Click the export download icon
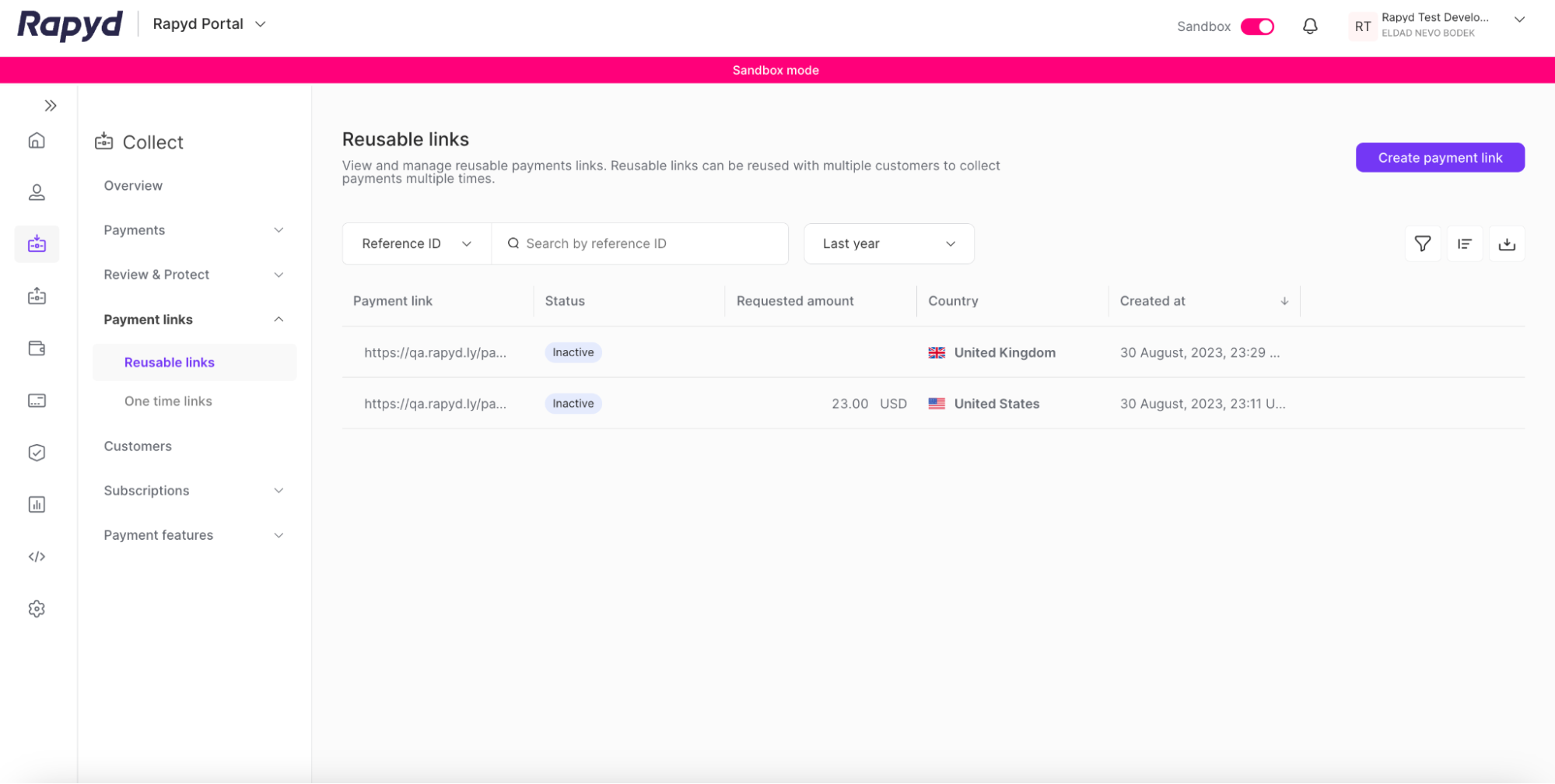Viewport: 1555px width, 784px height. (1507, 243)
